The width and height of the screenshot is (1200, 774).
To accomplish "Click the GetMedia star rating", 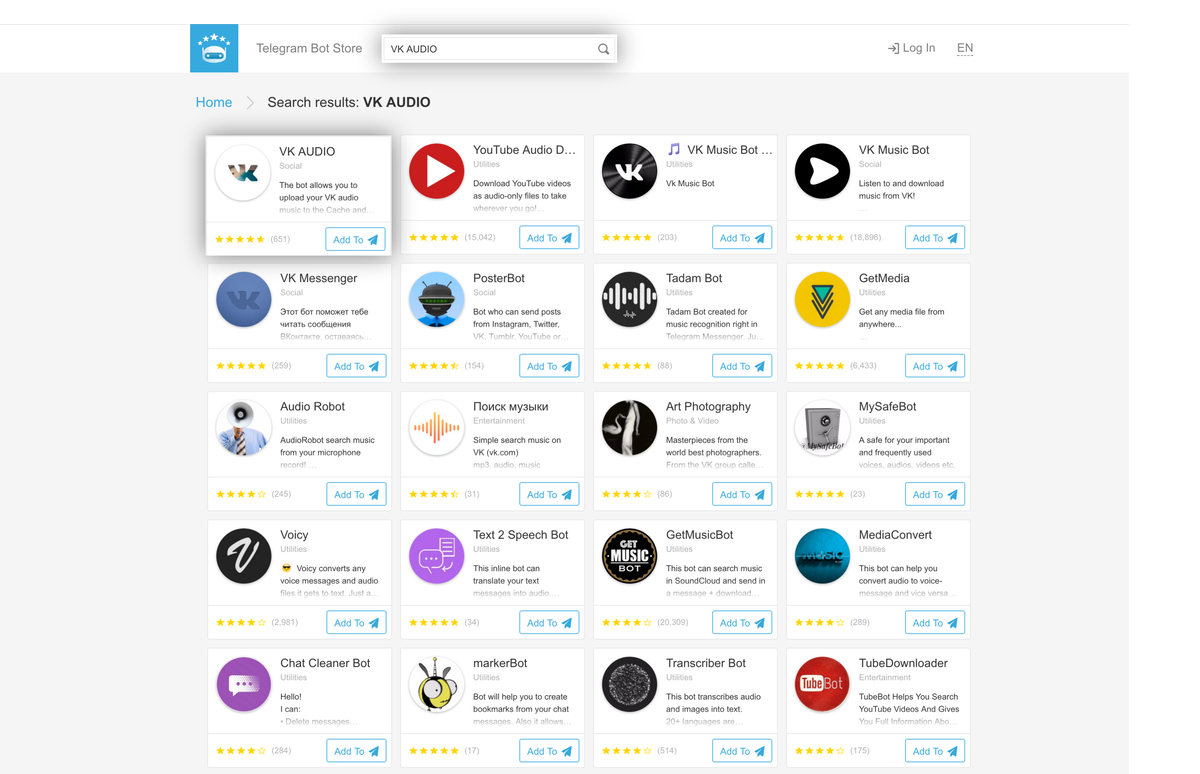I will click(820, 366).
